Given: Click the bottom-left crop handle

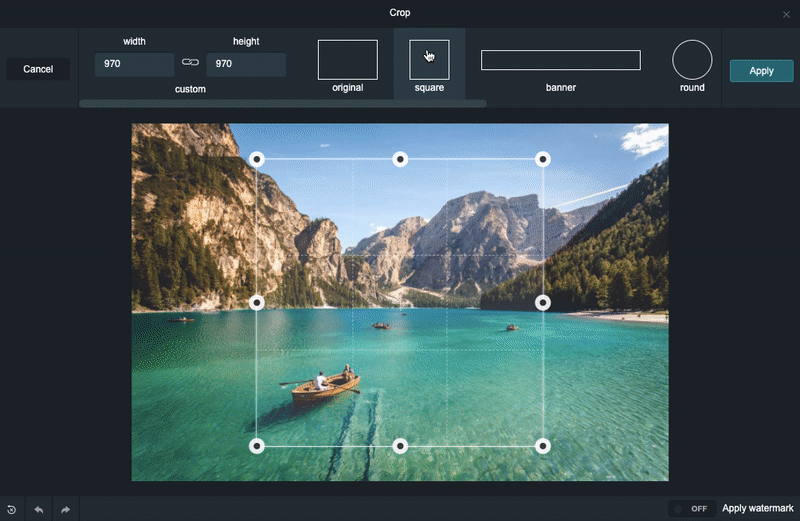Looking at the screenshot, I should click(257, 446).
